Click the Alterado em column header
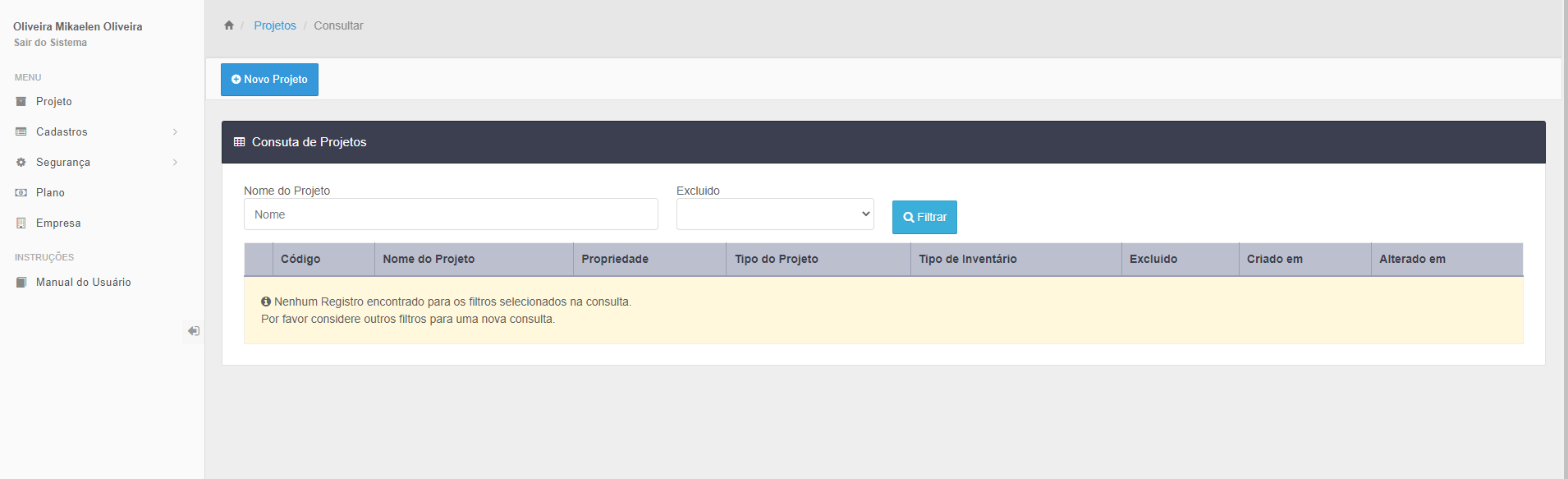The height and width of the screenshot is (479, 1568). click(1447, 259)
